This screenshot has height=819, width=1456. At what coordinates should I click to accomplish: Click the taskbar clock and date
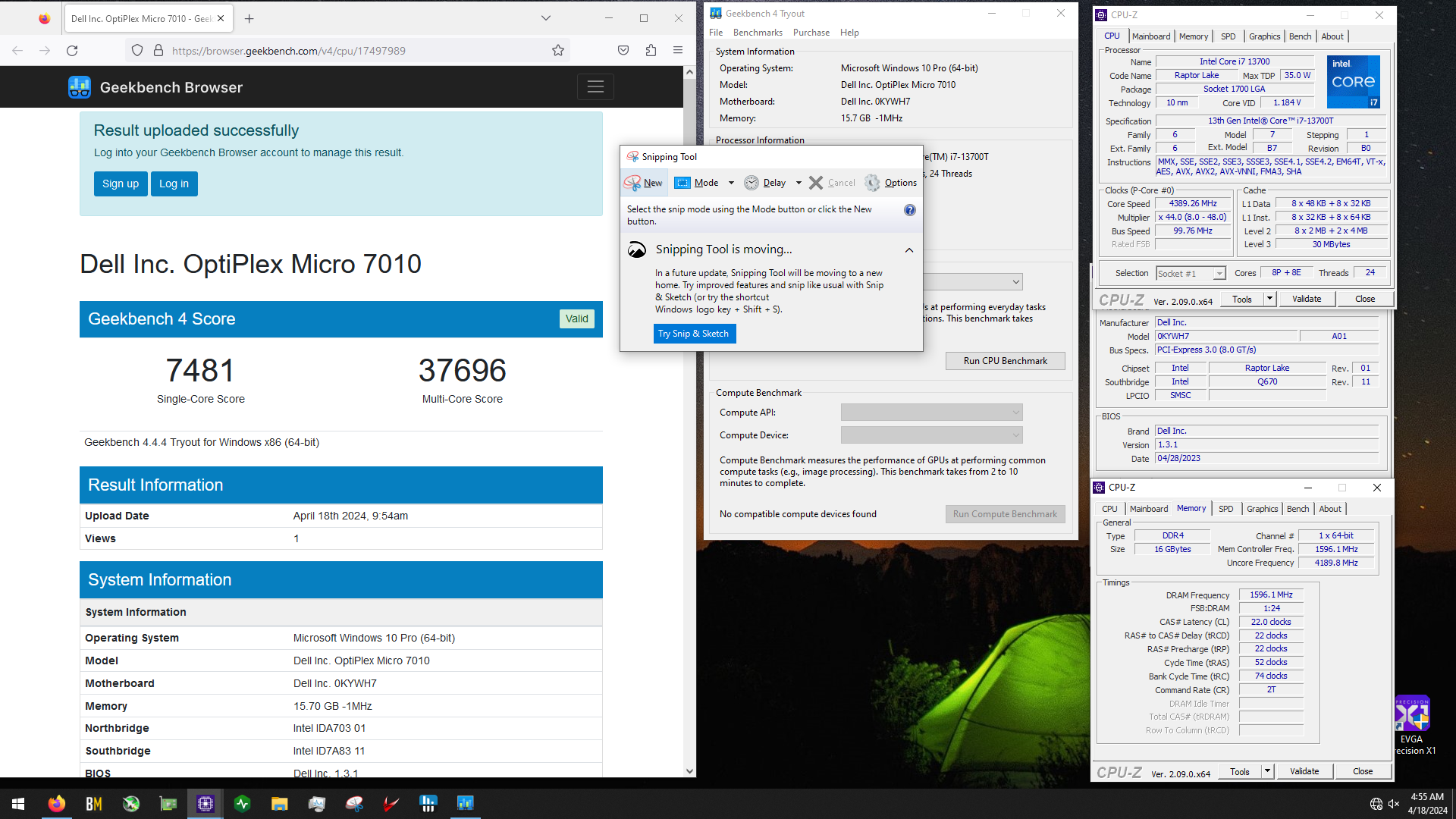point(1427,803)
